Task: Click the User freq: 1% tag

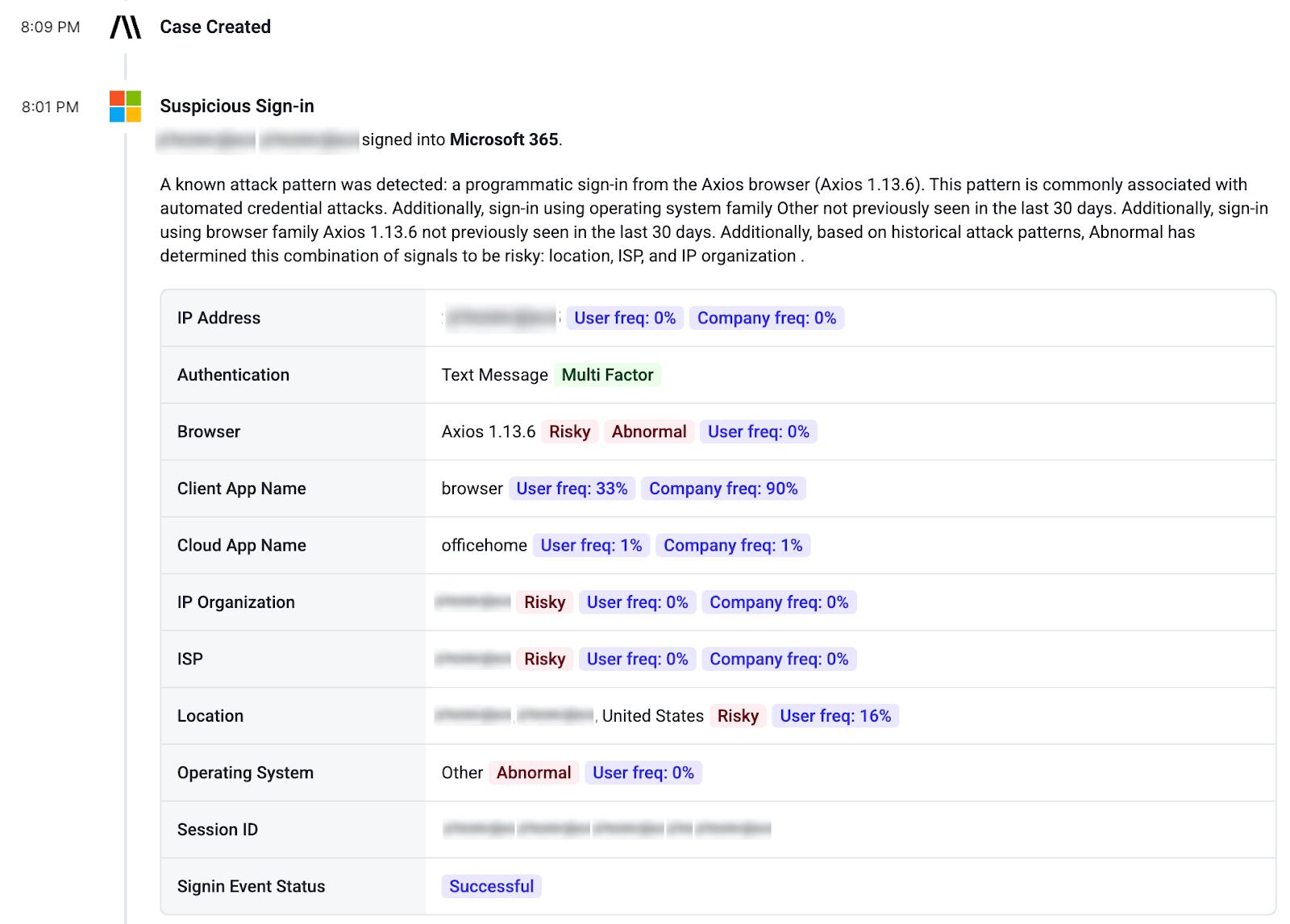Action: [591, 545]
